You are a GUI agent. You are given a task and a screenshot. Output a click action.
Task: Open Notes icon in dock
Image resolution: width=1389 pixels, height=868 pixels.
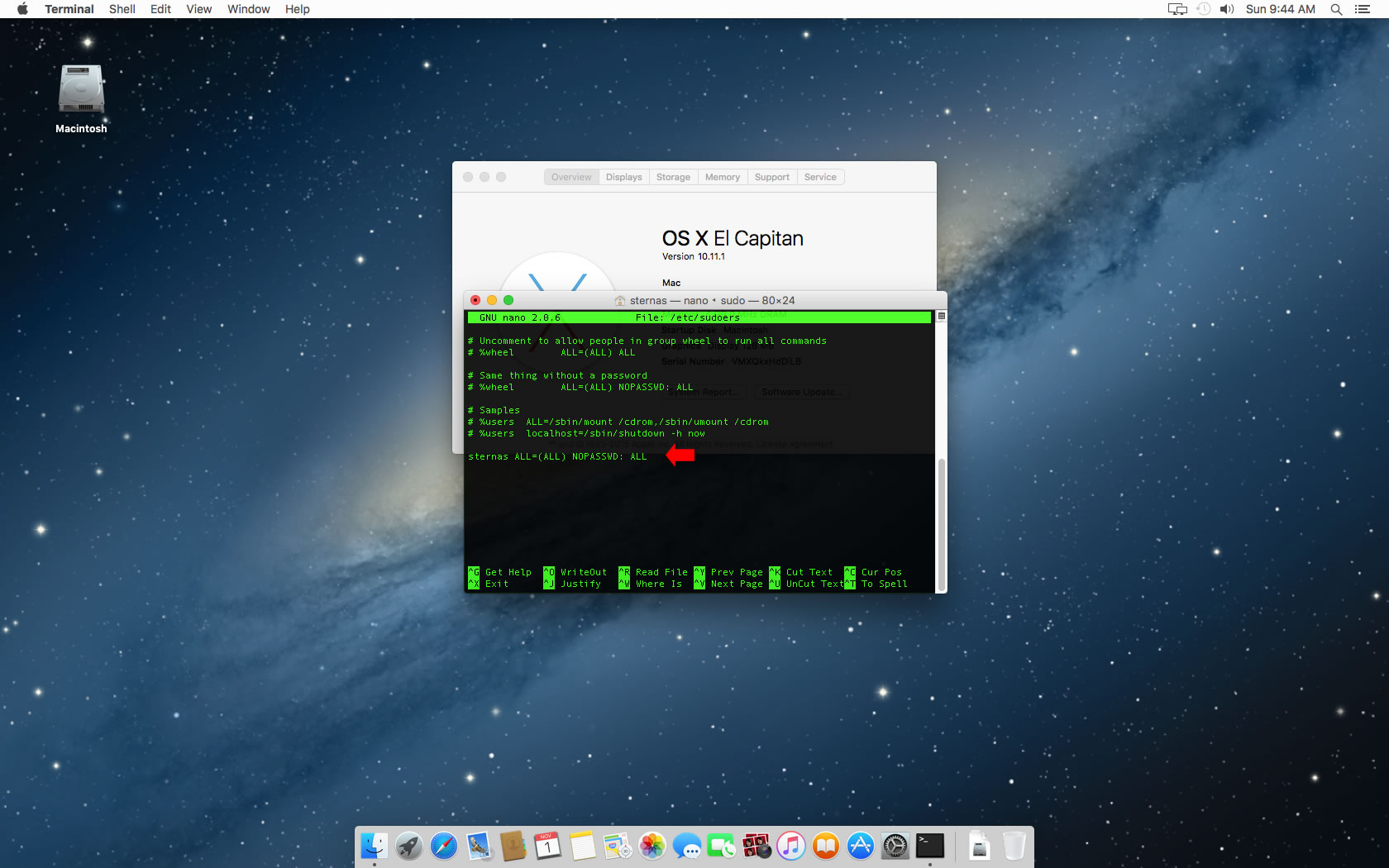point(582,846)
